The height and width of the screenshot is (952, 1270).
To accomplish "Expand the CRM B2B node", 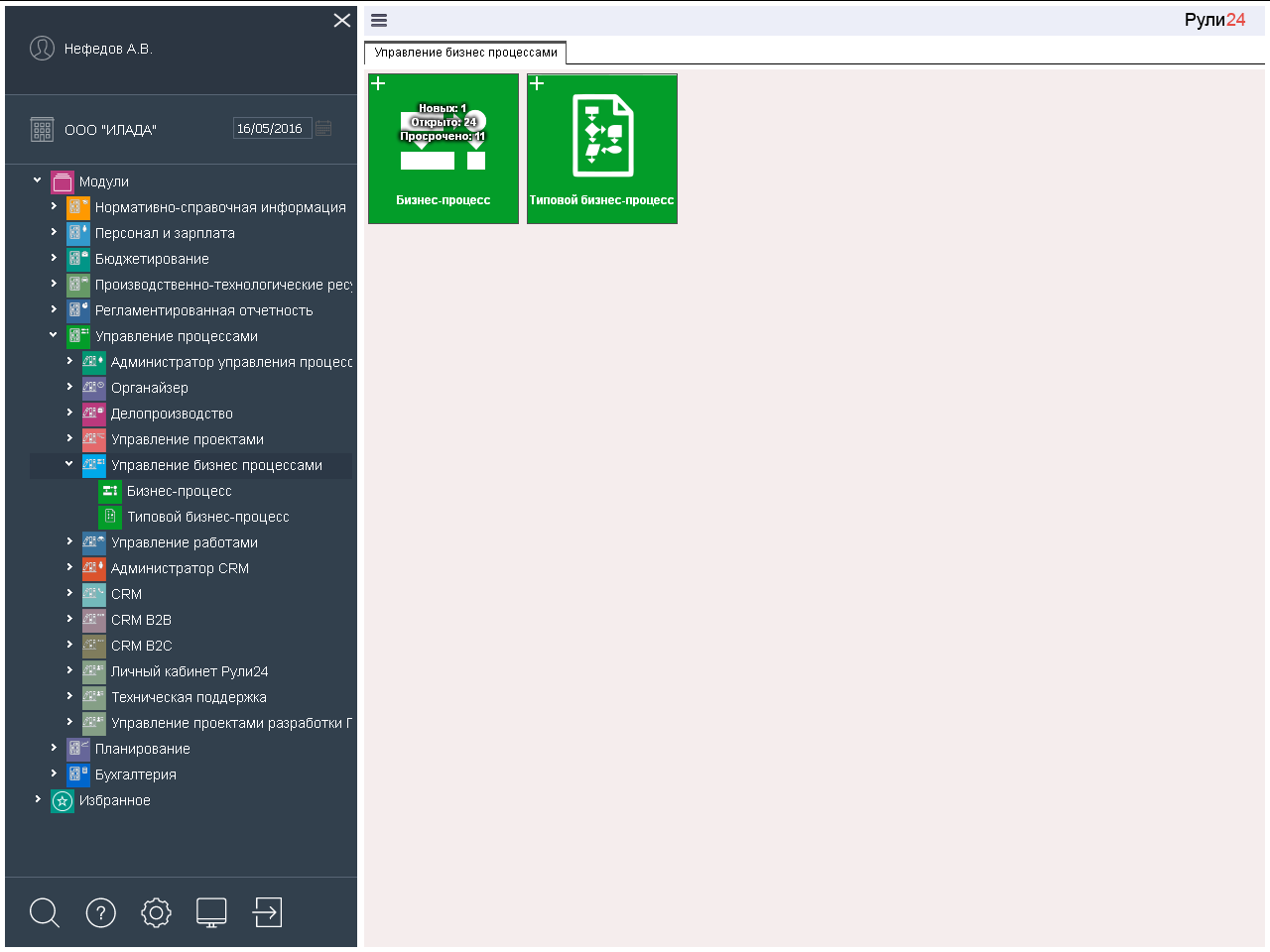I will click(x=69, y=619).
